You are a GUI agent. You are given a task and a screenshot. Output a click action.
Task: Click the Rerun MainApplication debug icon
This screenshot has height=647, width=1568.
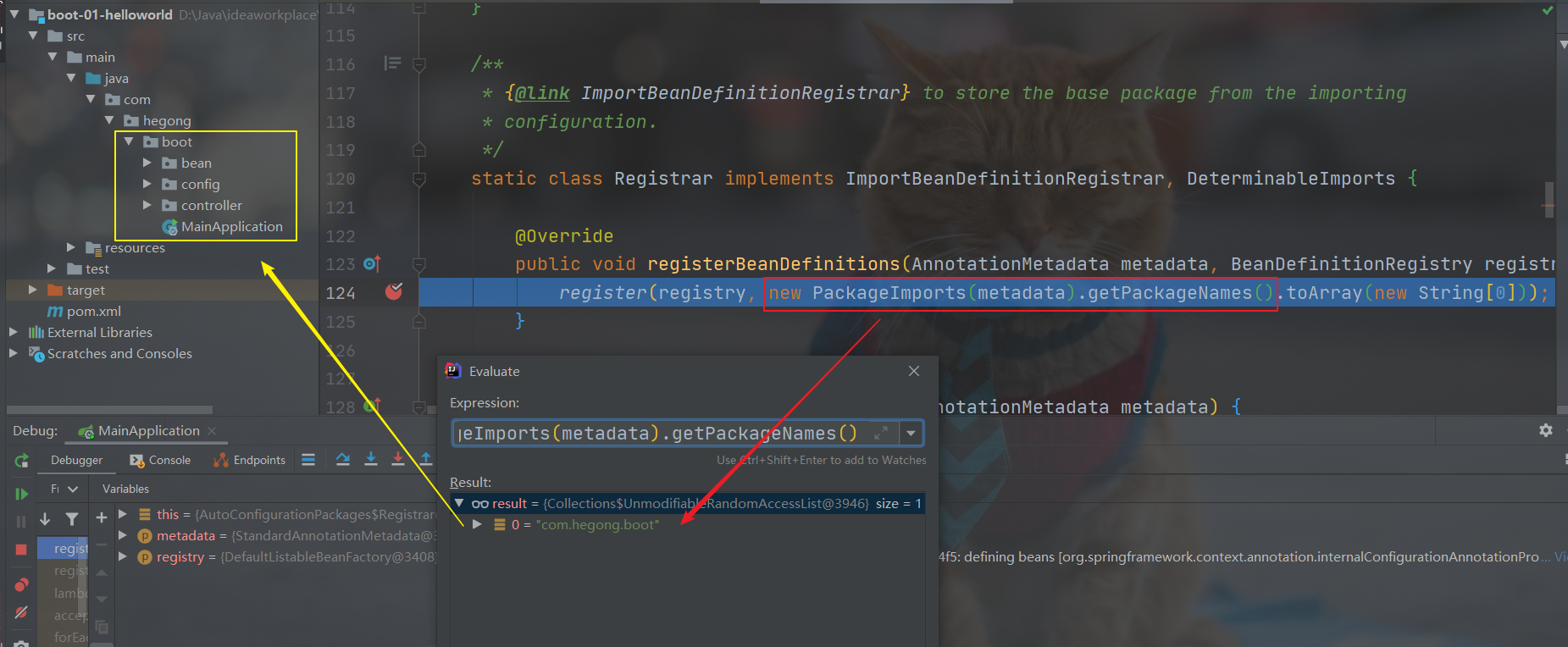(22, 461)
